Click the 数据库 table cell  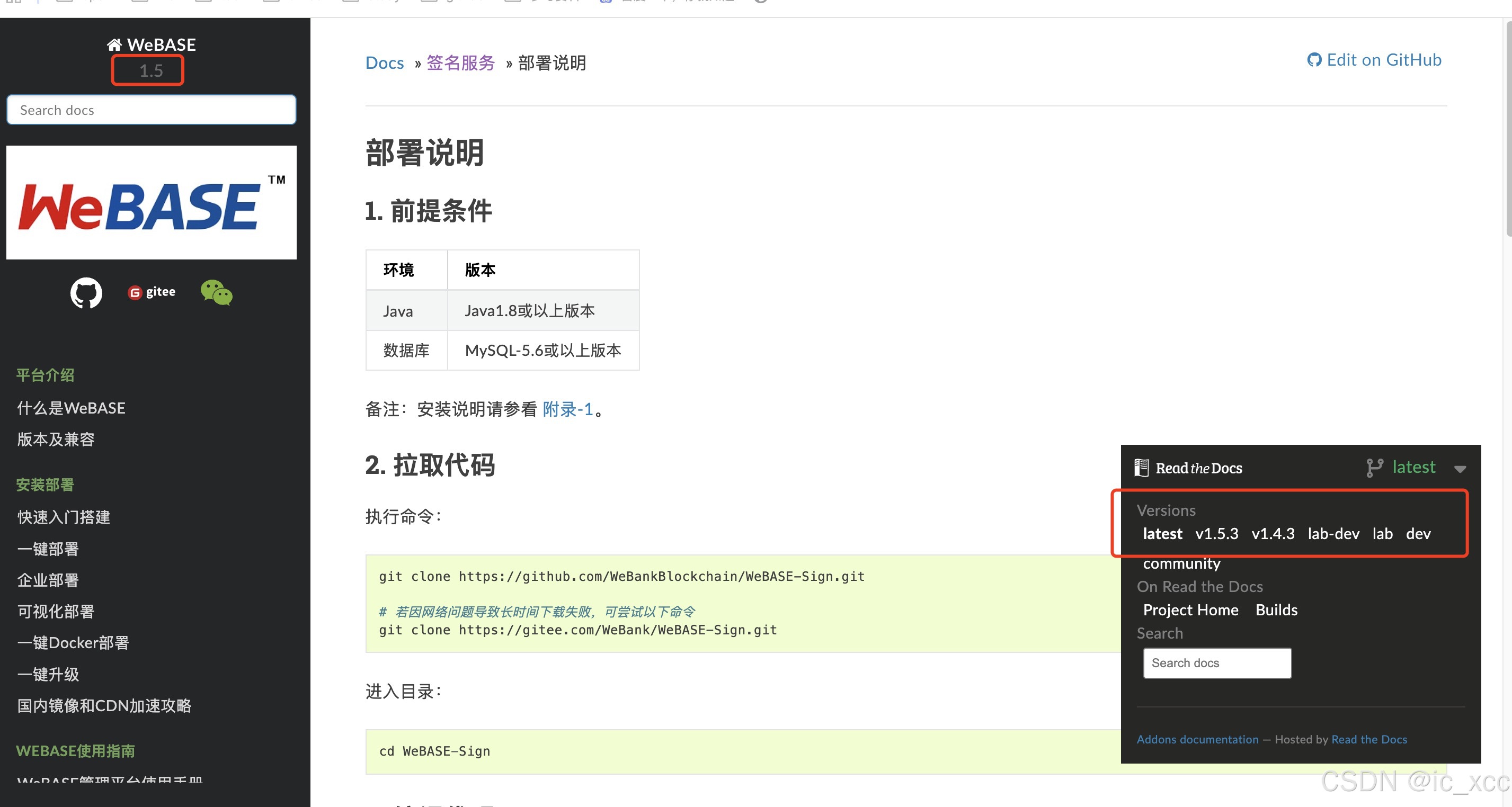click(407, 350)
